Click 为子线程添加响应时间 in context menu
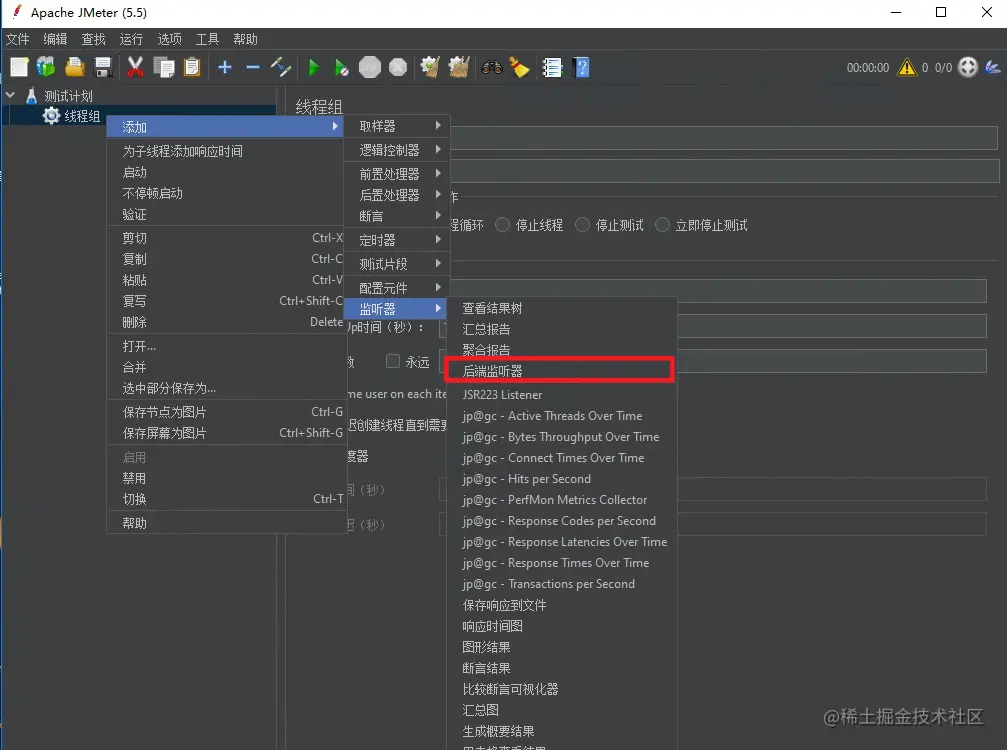This screenshot has width=1007, height=750. pos(226,151)
